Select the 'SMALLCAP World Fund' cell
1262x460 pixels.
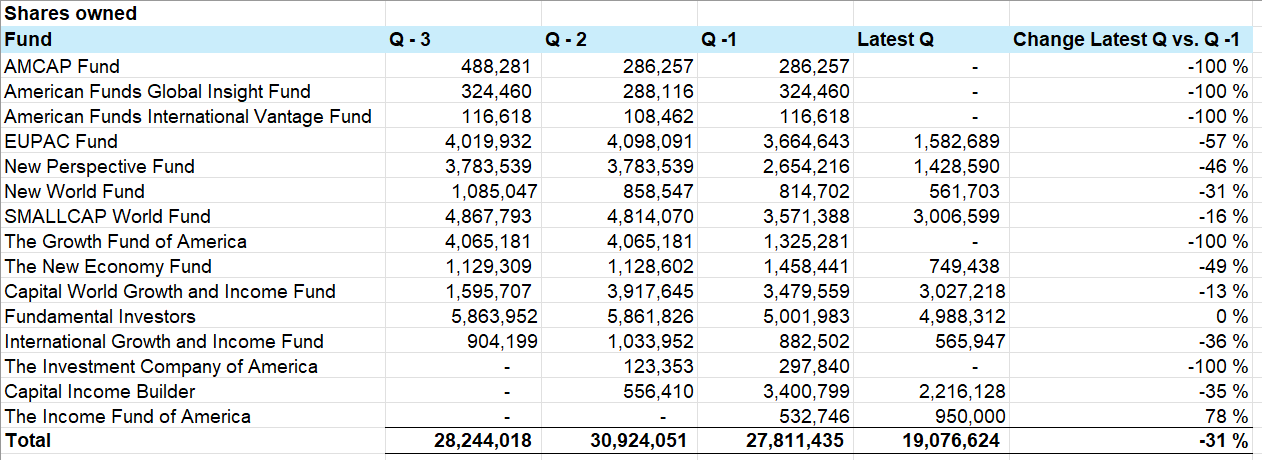pyautogui.click(x=193, y=216)
